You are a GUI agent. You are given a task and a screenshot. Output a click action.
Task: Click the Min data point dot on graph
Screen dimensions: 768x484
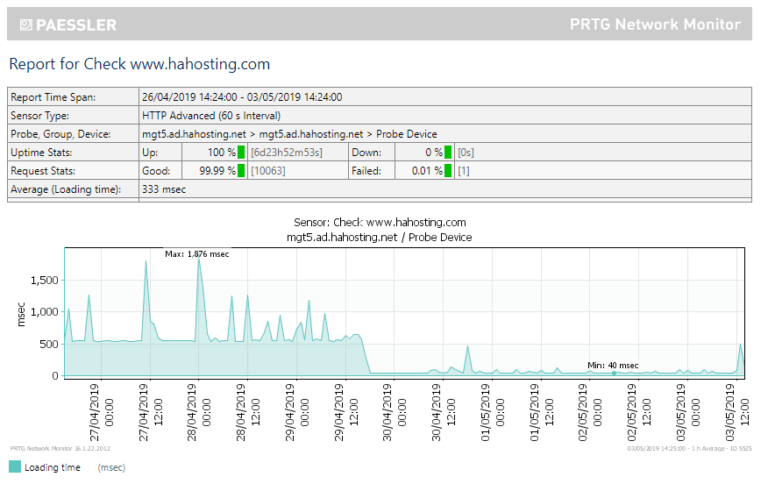click(614, 373)
